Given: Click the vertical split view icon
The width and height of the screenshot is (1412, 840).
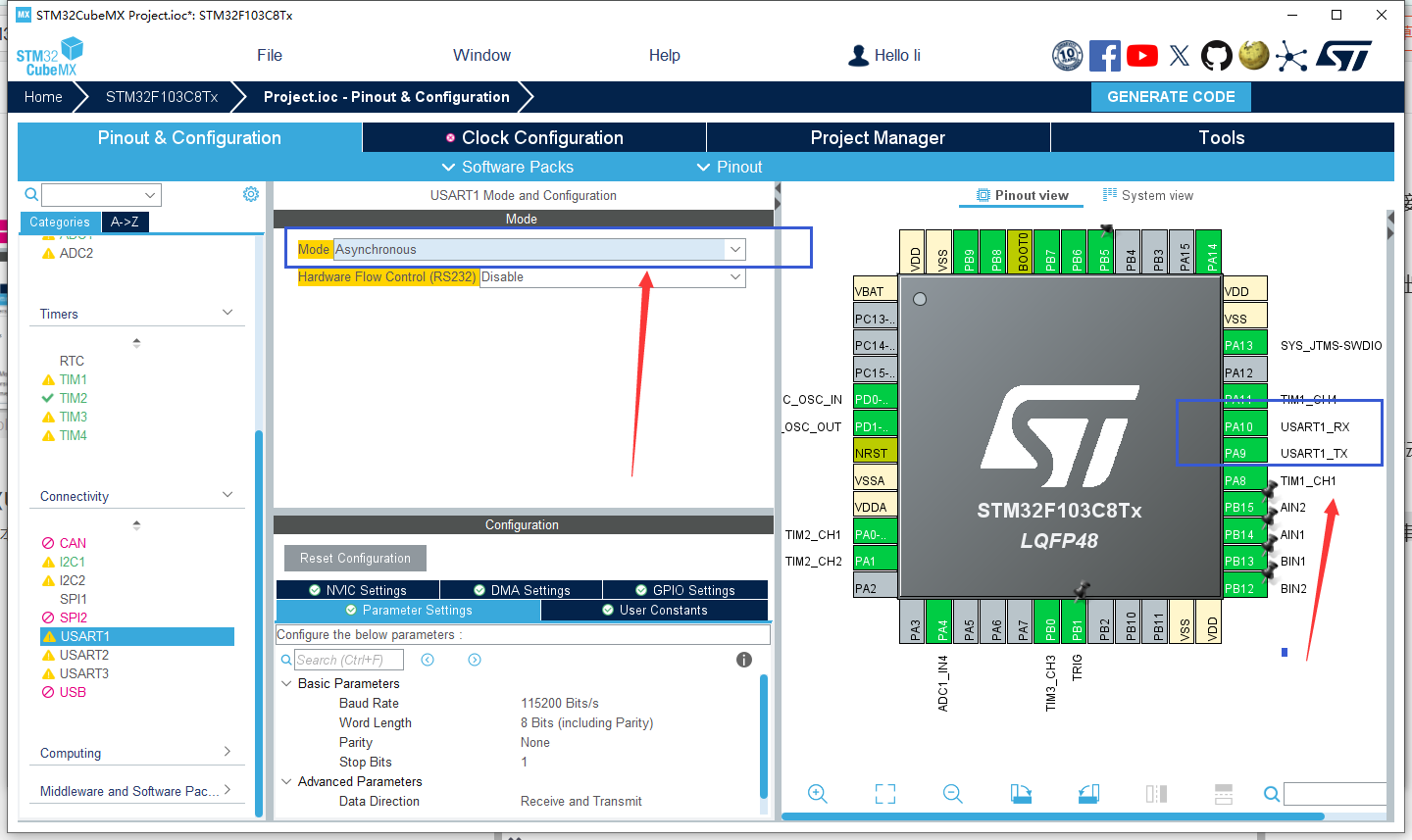Looking at the screenshot, I should coord(1156,794).
